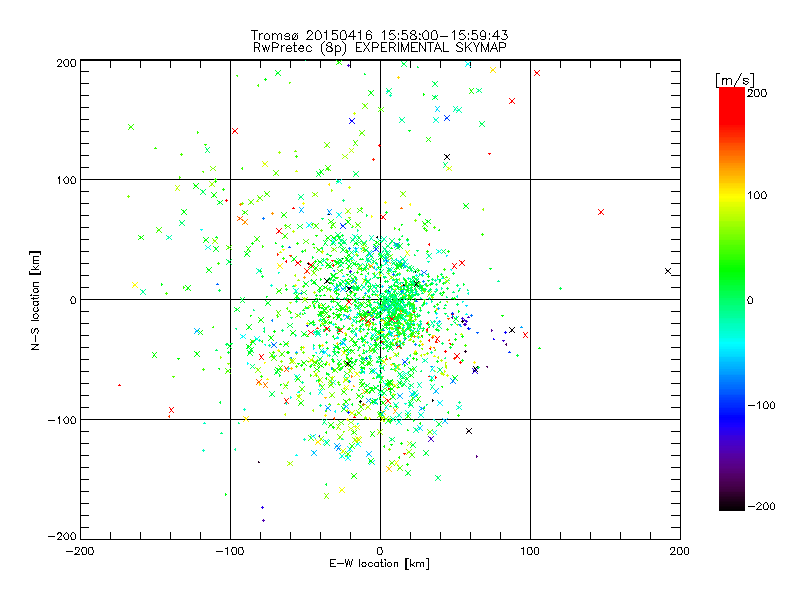Click the 0 tick label on the E-W axis
Image resolution: width=800 pixels, height=600 pixels.
click(380, 551)
